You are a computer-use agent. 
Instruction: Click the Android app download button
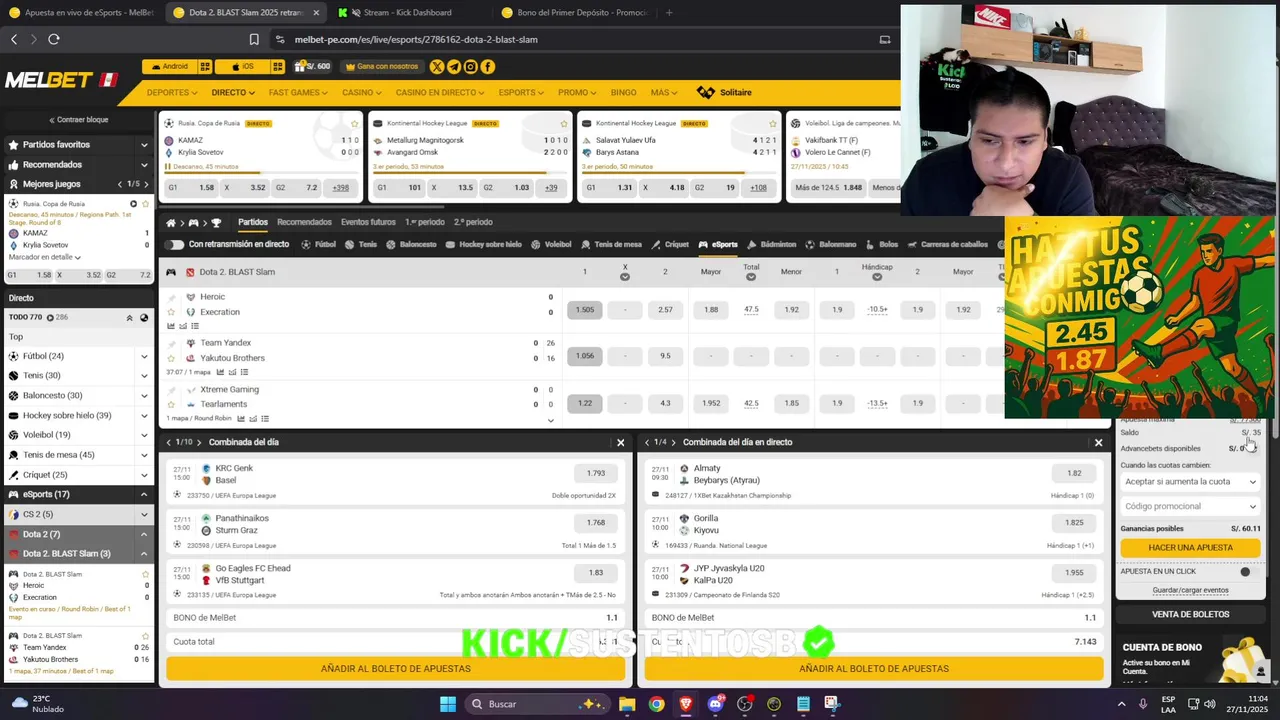pos(169,67)
